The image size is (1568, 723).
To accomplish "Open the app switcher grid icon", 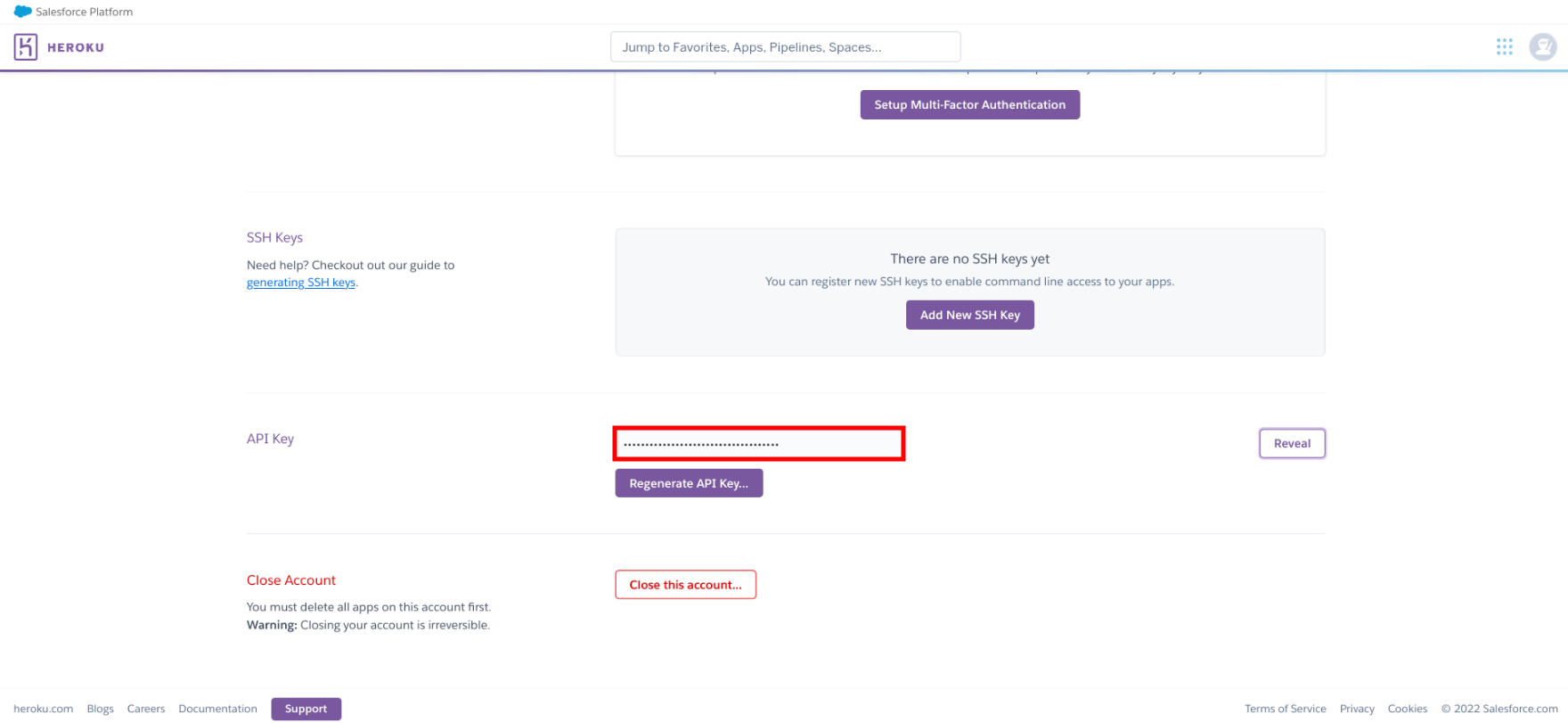I will coord(1505,46).
